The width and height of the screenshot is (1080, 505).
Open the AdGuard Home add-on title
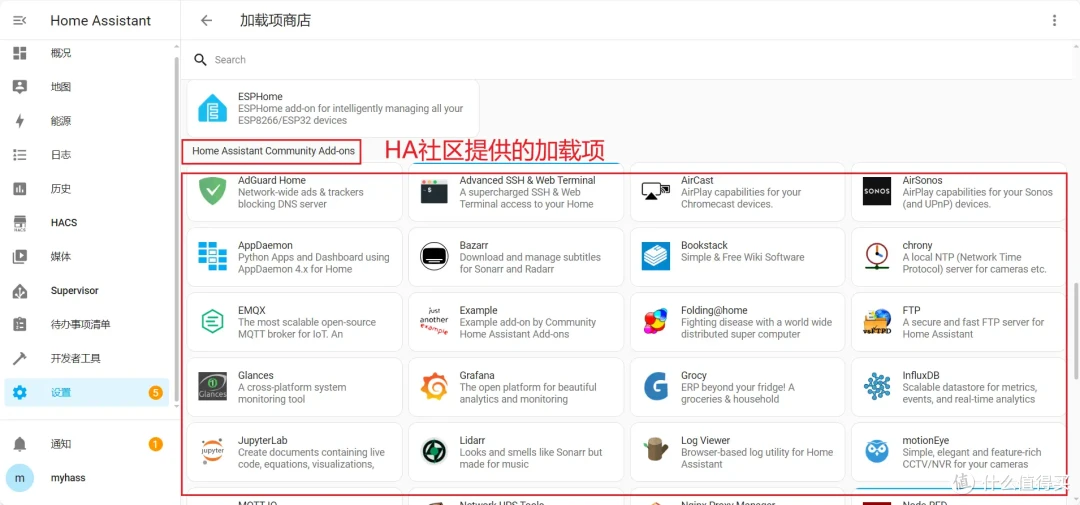click(271, 180)
